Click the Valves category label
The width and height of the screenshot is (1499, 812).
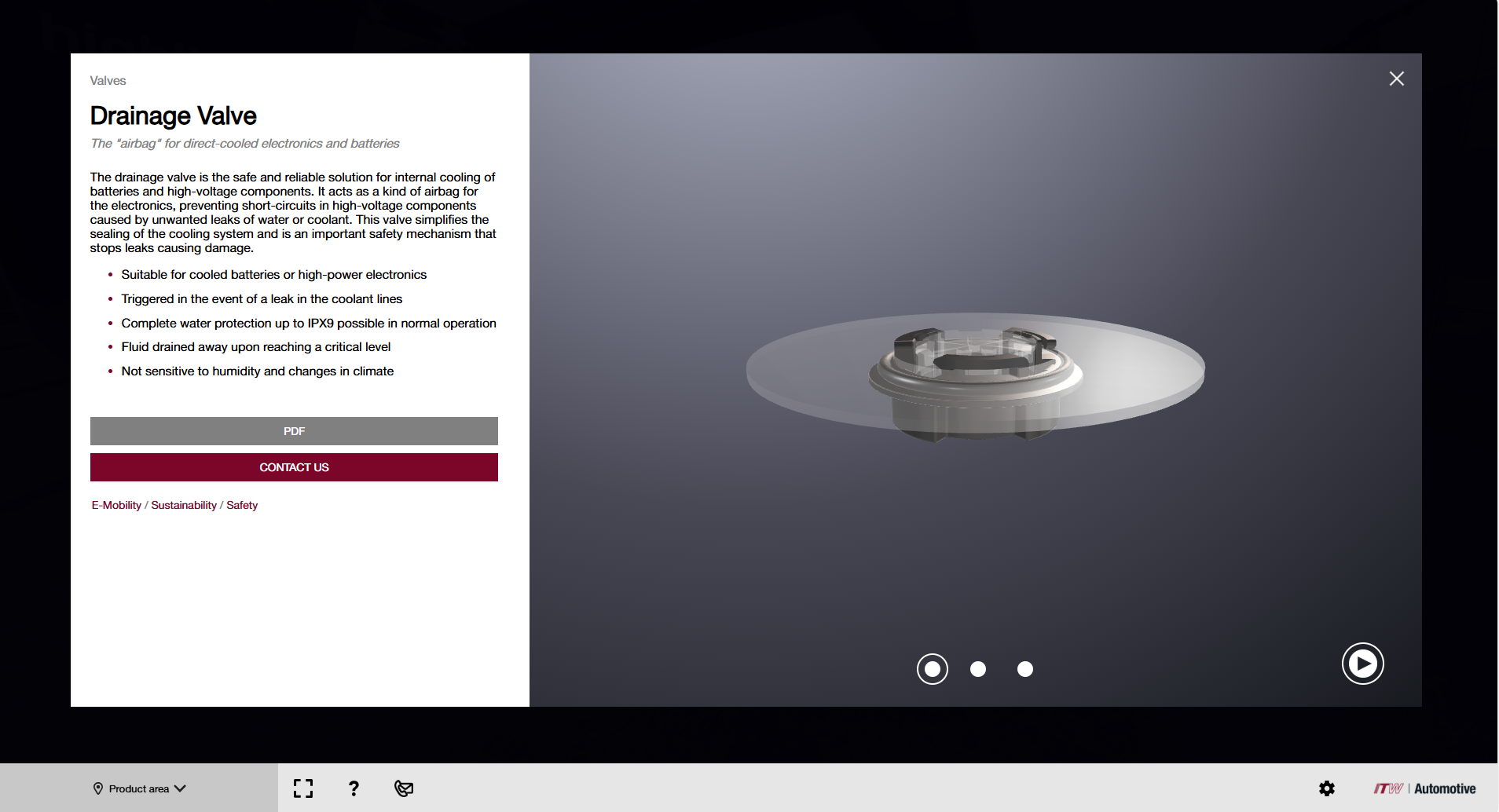tap(108, 81)
